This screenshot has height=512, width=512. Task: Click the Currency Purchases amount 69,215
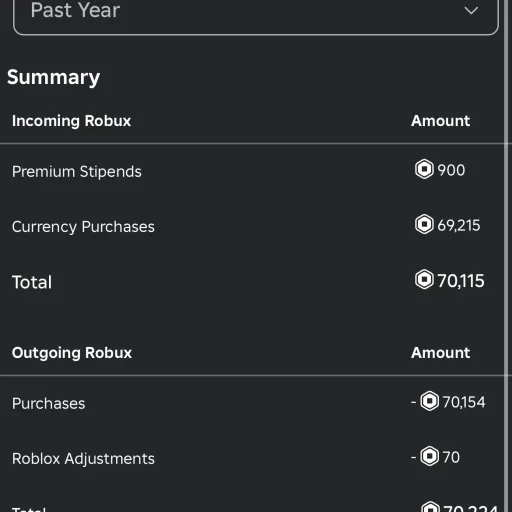coord(459,225)
